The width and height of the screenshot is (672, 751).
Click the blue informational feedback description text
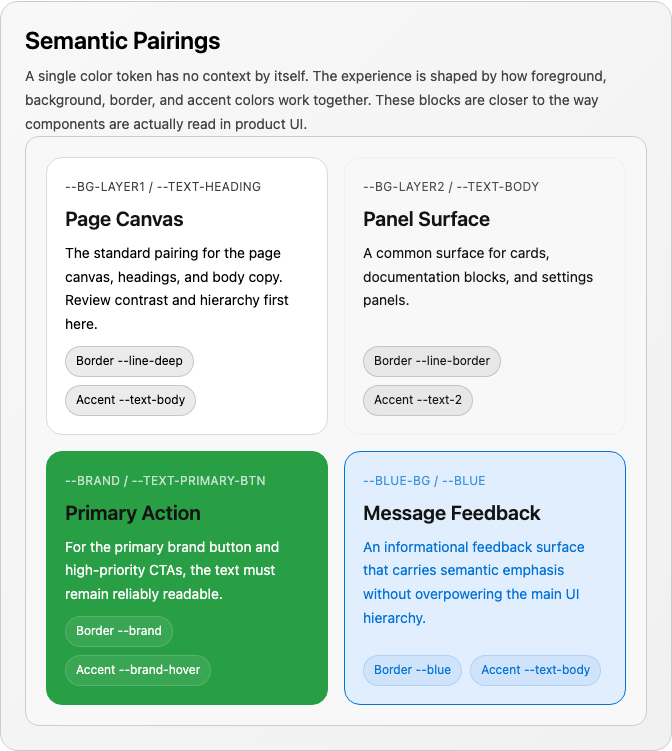tap(473, 582)
